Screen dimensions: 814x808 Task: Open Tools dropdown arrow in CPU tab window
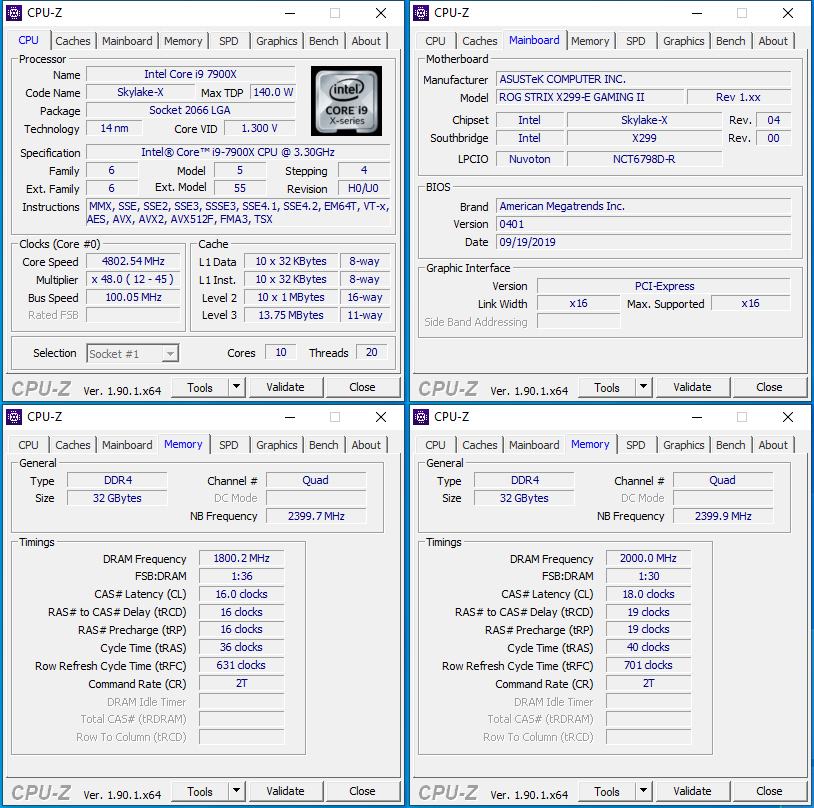[x=236, y=387]
